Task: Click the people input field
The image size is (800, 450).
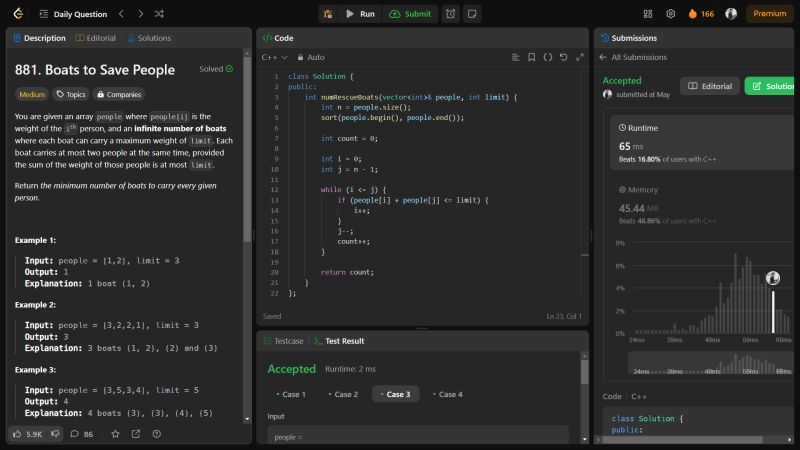Action: 418,435
